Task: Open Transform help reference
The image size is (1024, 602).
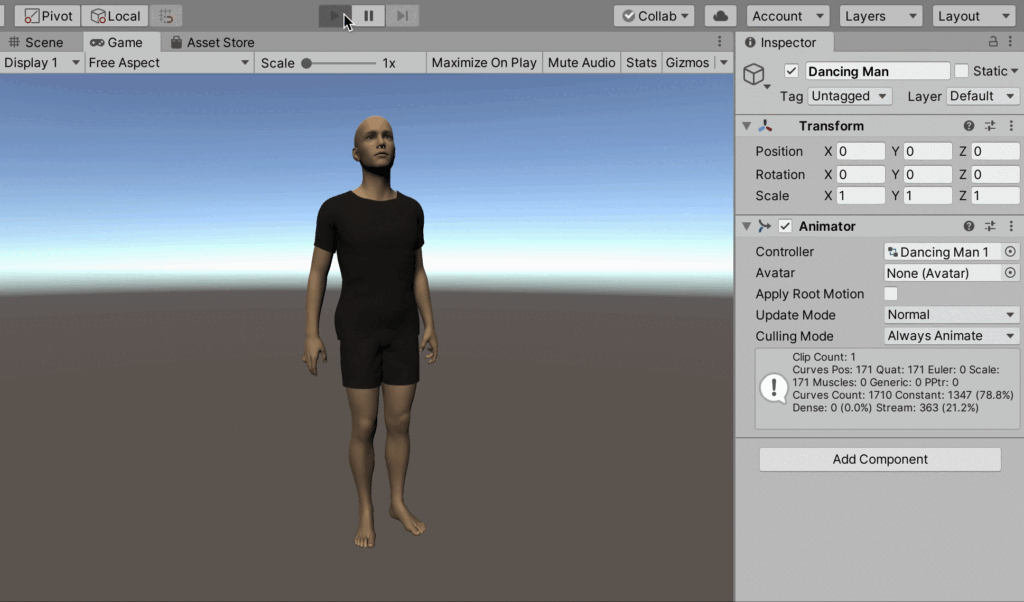Action: (x=969, y=125)
